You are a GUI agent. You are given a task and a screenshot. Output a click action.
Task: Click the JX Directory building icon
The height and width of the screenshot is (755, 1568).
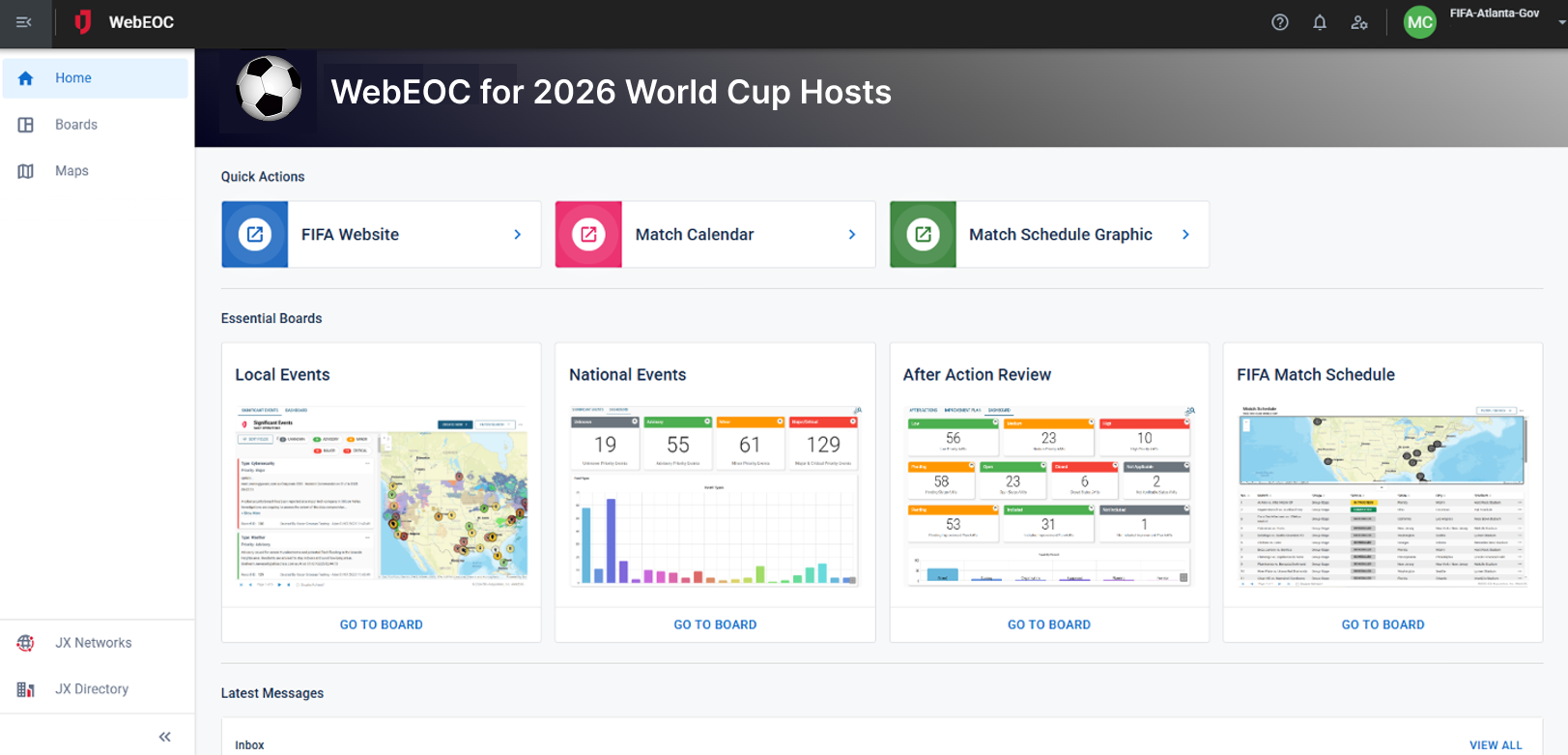pos(26,689)
